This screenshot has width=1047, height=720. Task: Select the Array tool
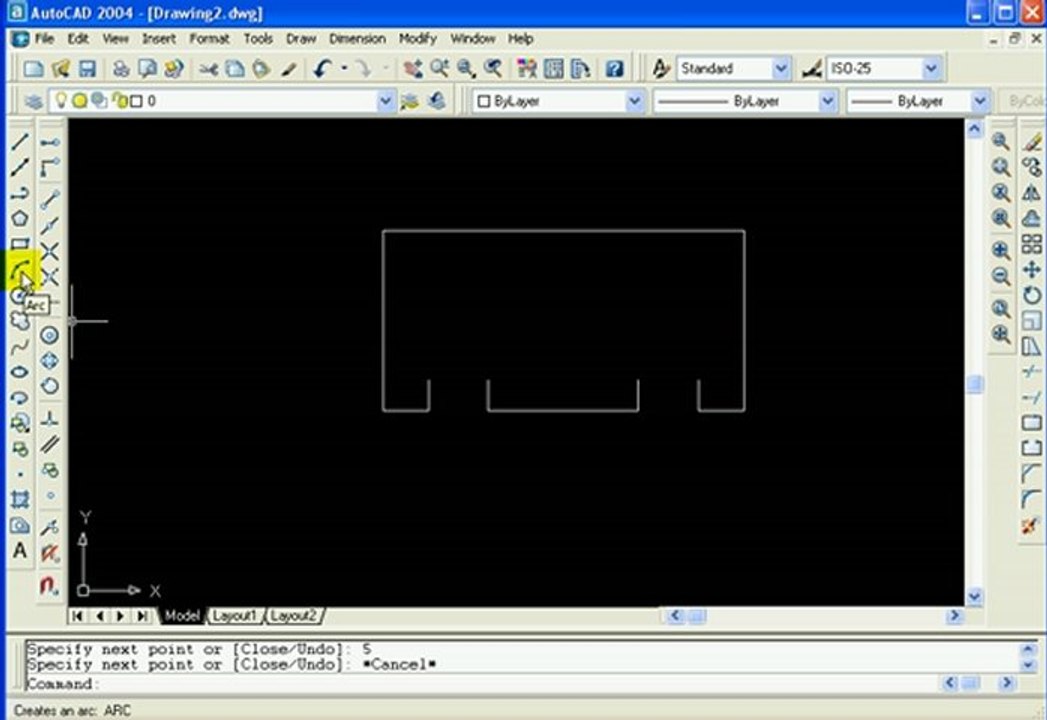pyautogui.click(x=1032, y=244)
